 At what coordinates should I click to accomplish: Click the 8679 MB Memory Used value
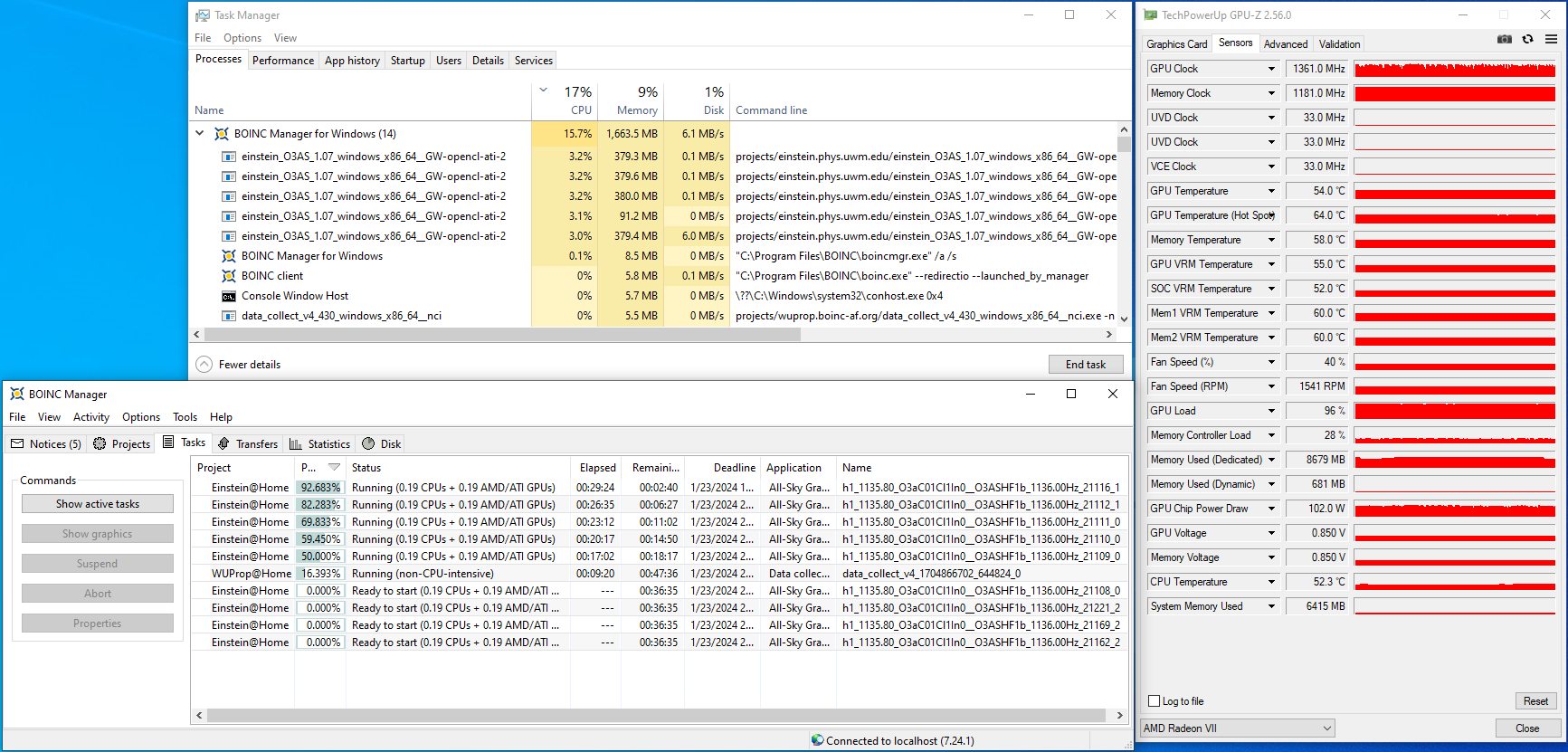[1317, 460]
